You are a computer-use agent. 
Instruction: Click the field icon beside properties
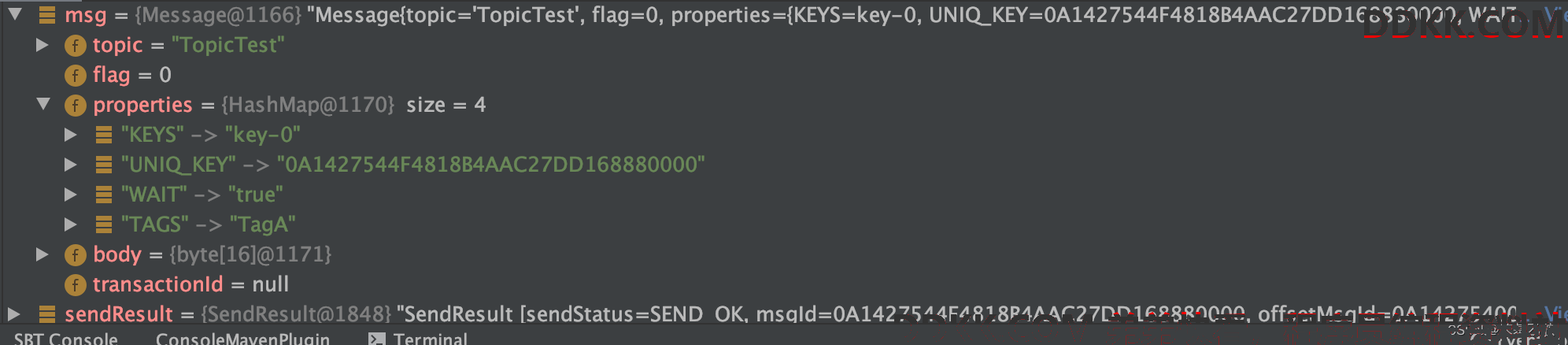(75, 106)
